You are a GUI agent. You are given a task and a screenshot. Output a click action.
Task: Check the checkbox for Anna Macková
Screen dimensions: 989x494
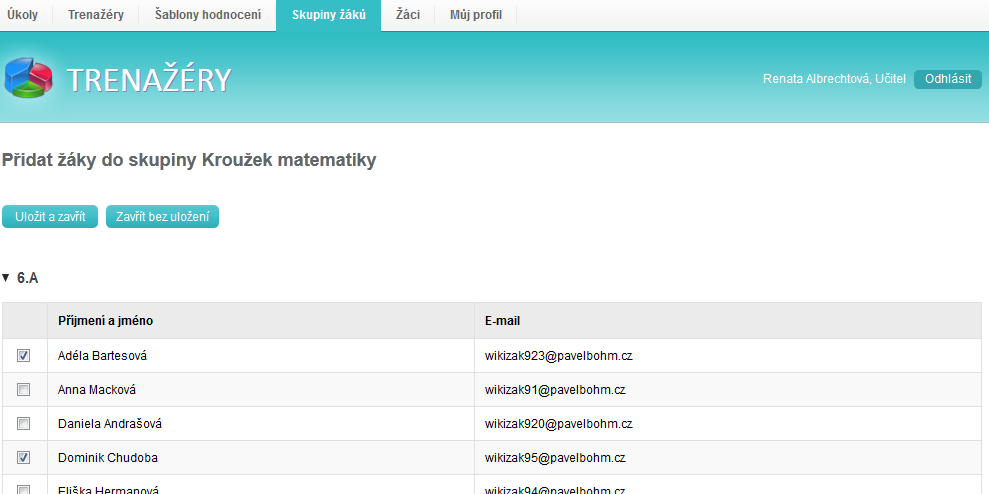click(24, 390)
